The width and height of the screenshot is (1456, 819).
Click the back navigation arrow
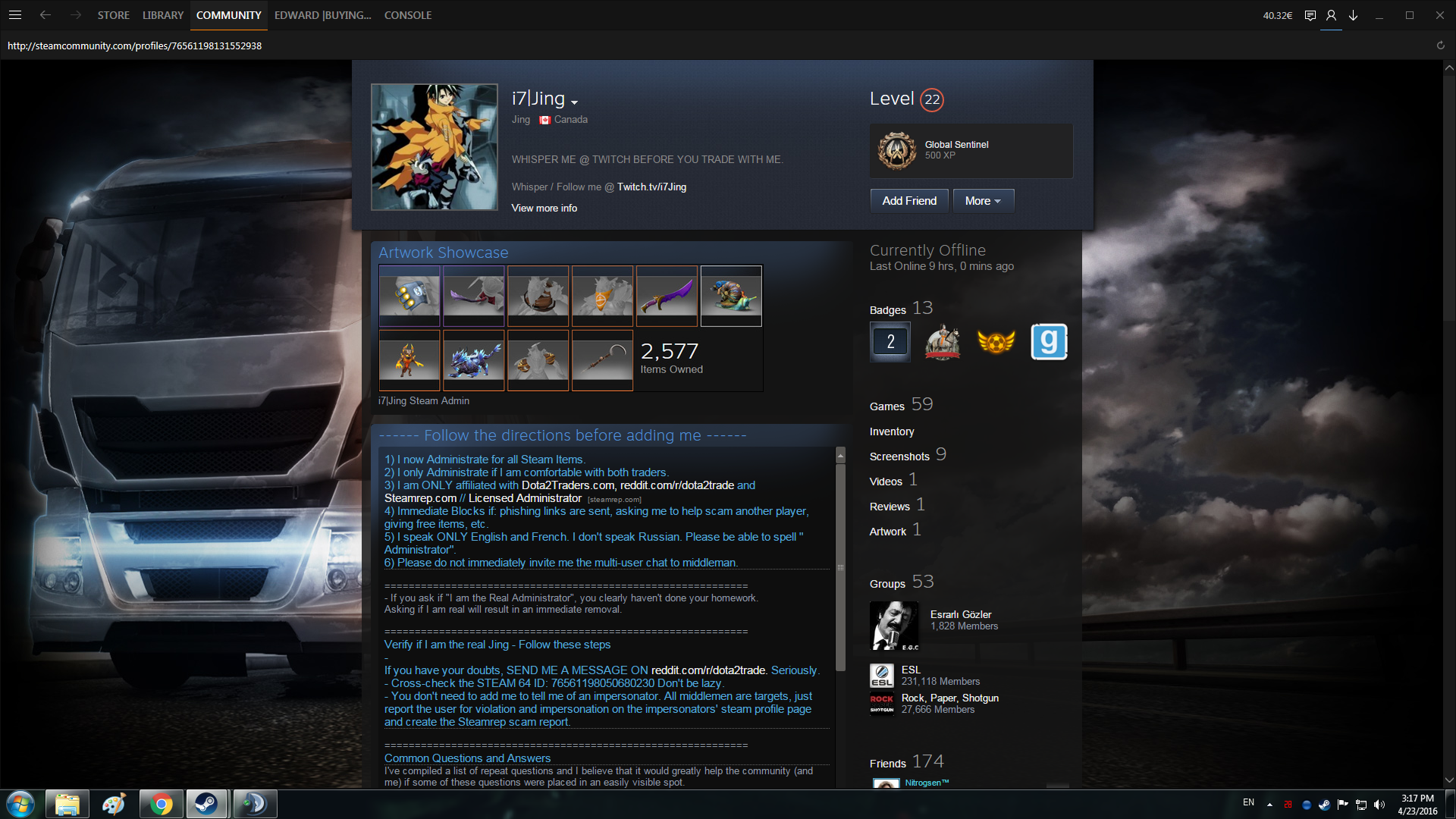point(45,15)
